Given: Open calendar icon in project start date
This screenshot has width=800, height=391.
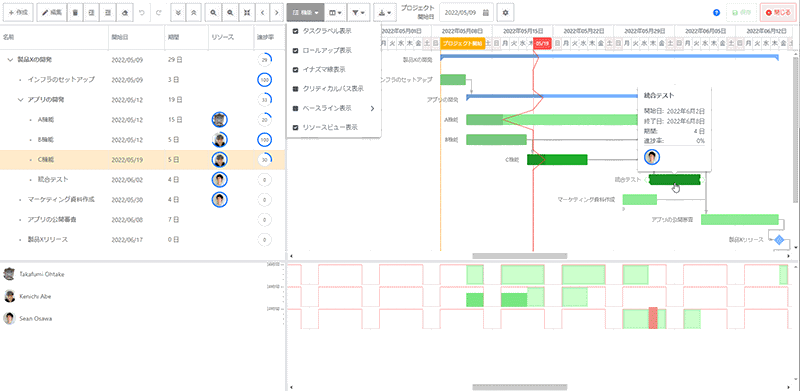Looking at the screenshot, I should point(486,12).
